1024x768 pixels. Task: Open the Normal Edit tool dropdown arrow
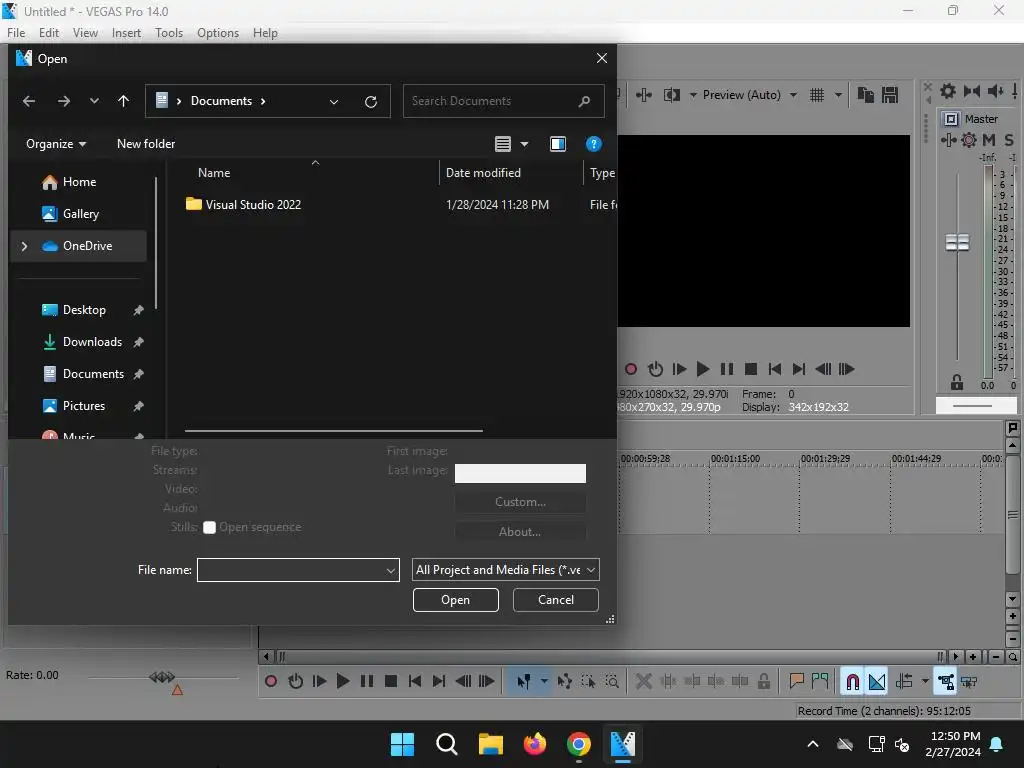click(543, 681)
